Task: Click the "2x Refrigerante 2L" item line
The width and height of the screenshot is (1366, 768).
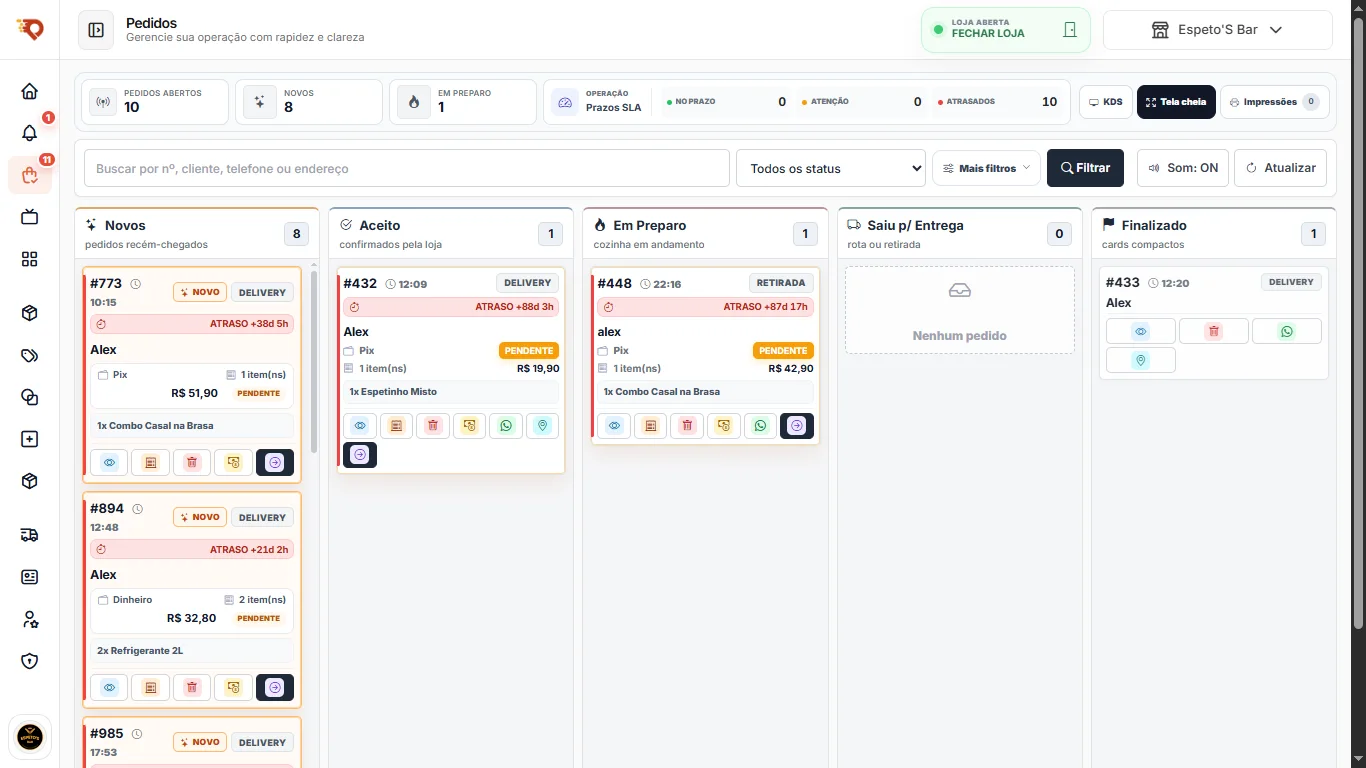Action: 193,651
